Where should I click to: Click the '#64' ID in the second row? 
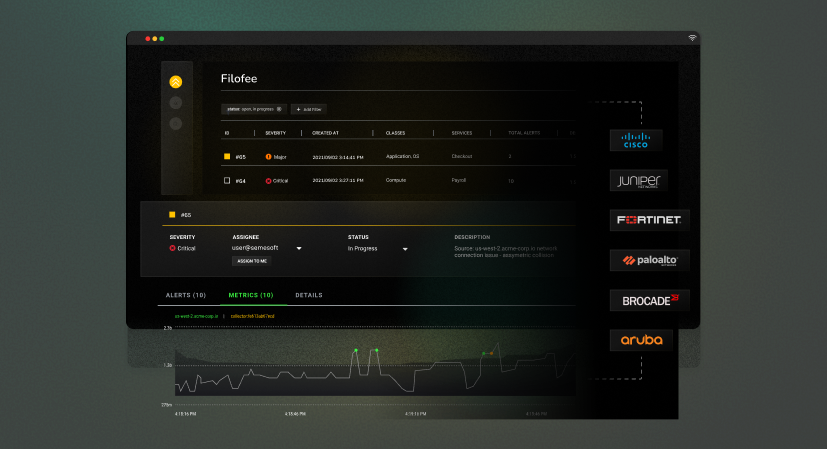[x=241, y=181]
